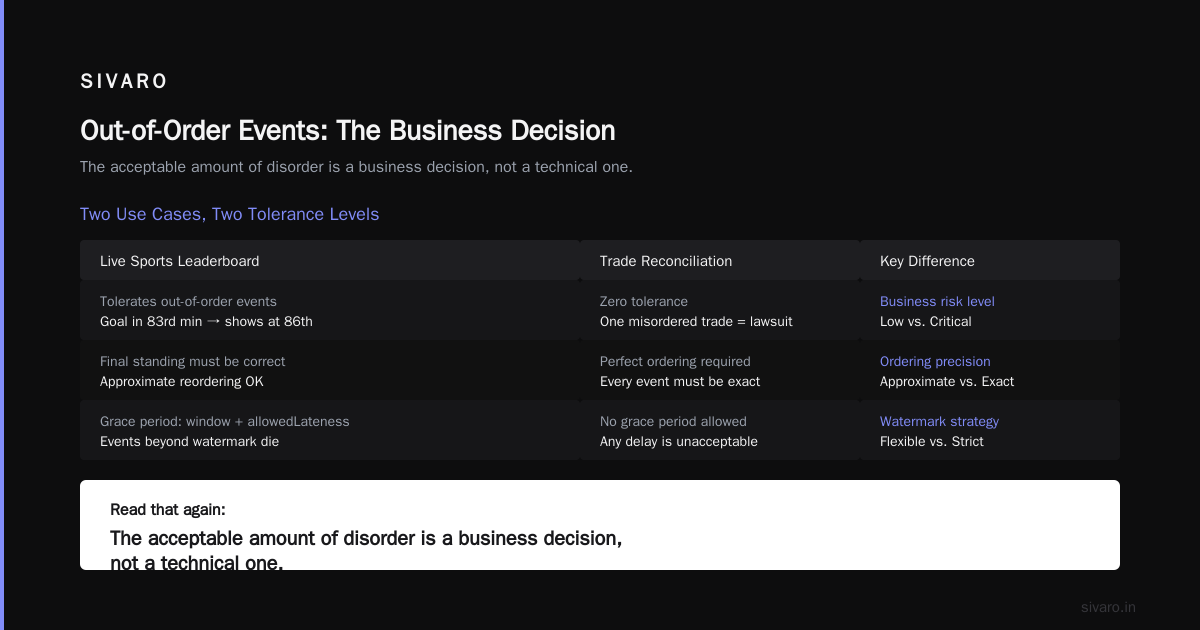1200x630 pixels.
Task: Select the No grace period allowed cell
Action: pos(720,431)
